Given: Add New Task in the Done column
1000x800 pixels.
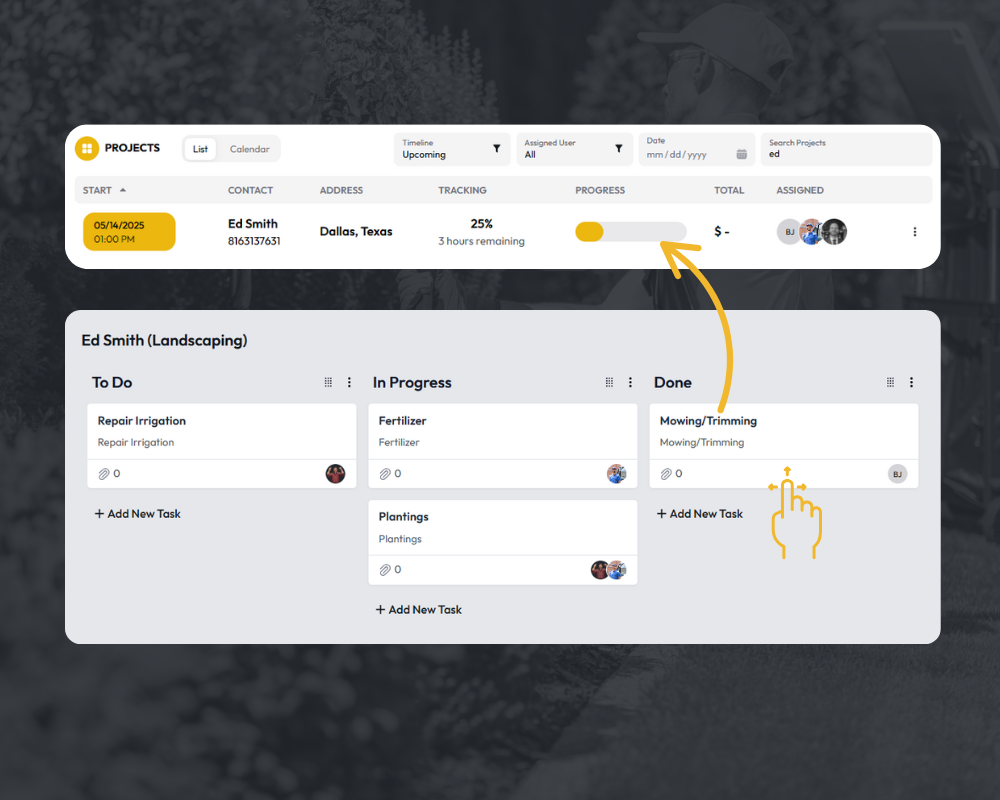Looking at the screenshot, I should click(x=700, y=514).
